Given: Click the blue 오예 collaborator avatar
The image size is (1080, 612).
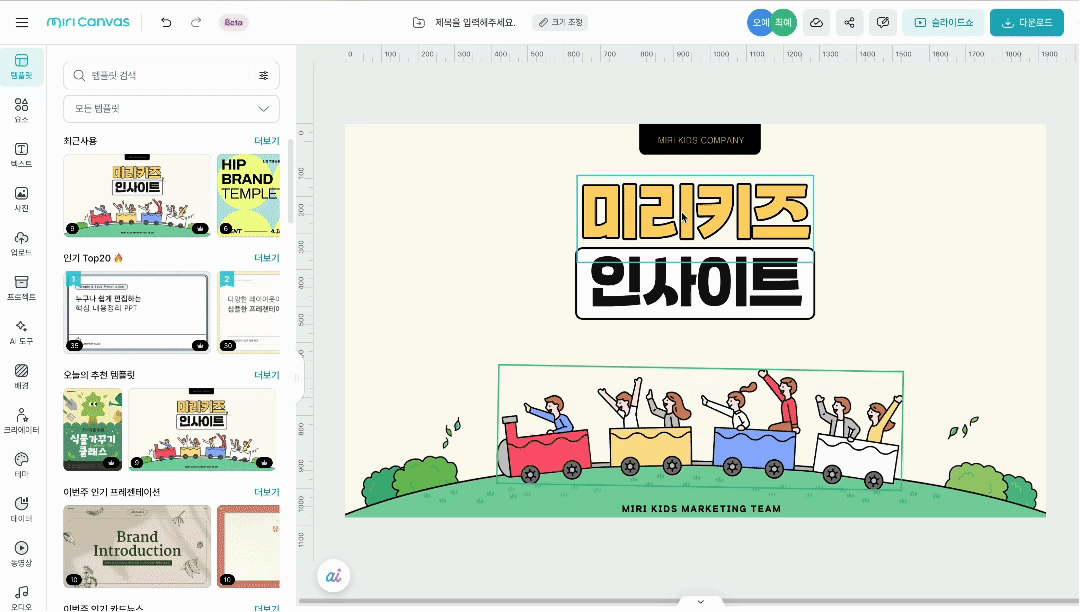Looking at the screenshot, I should point(760,23).
